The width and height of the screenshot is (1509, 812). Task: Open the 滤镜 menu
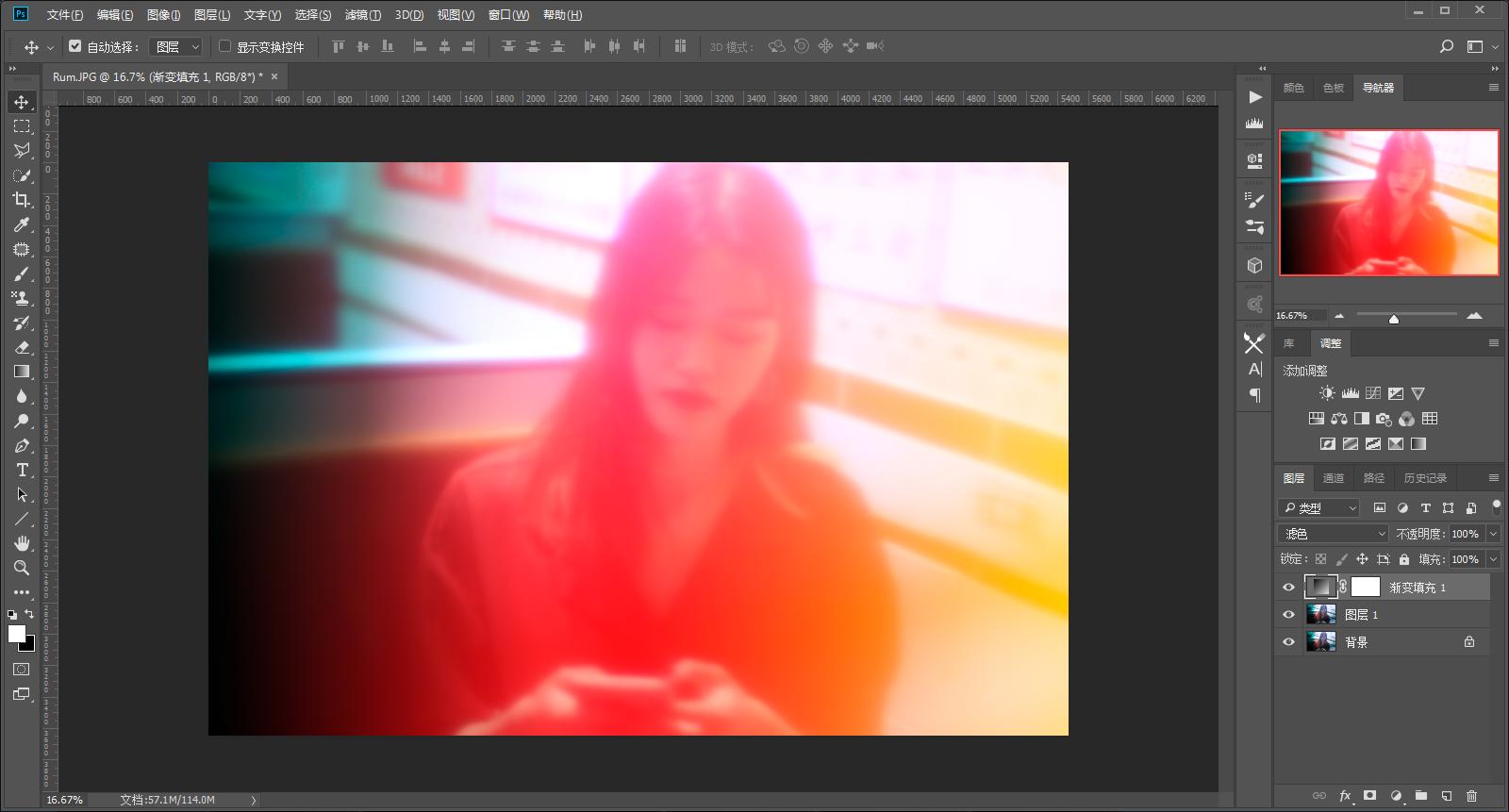coord(363,15)
